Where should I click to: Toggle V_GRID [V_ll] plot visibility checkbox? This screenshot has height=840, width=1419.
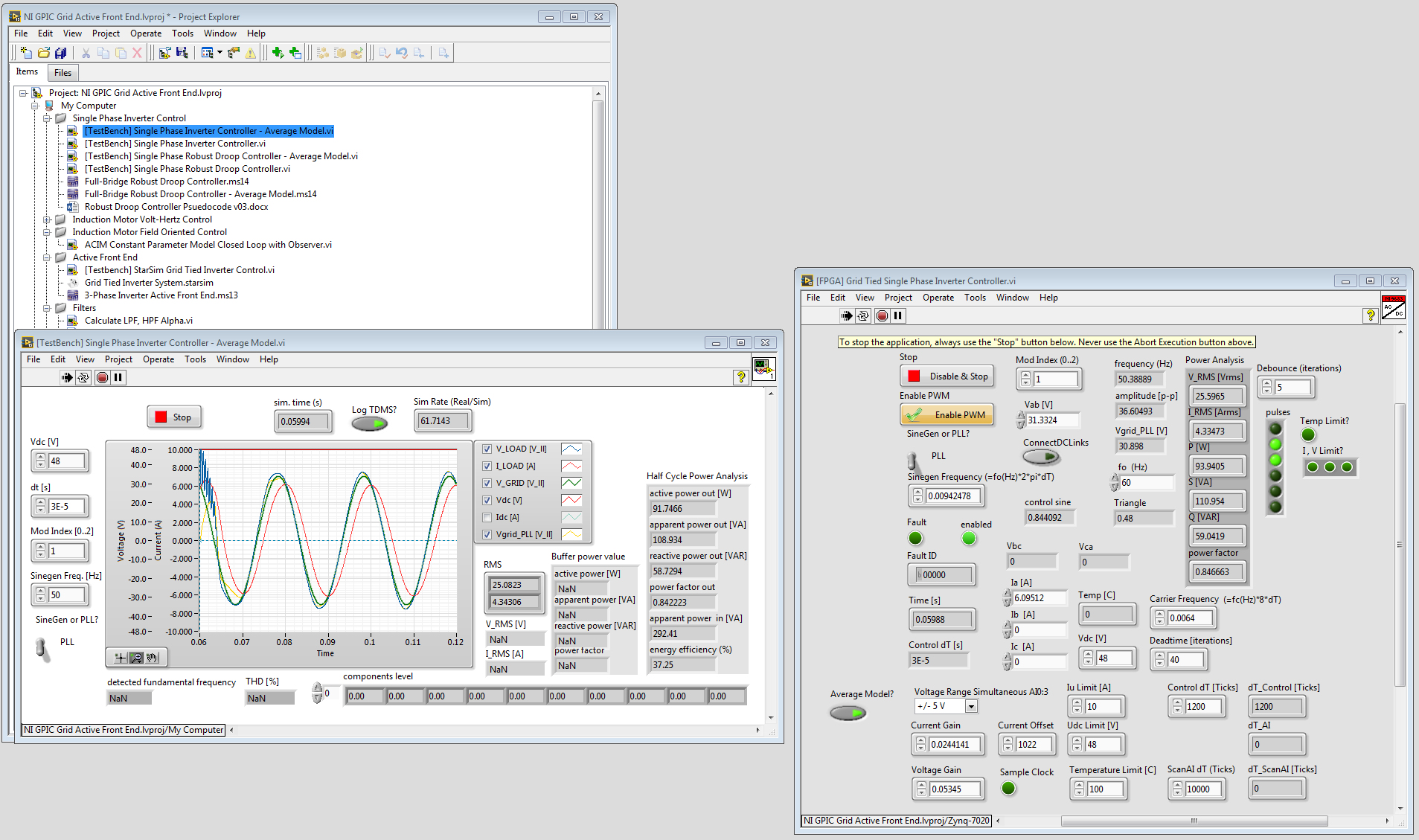[x=487, y=483]
